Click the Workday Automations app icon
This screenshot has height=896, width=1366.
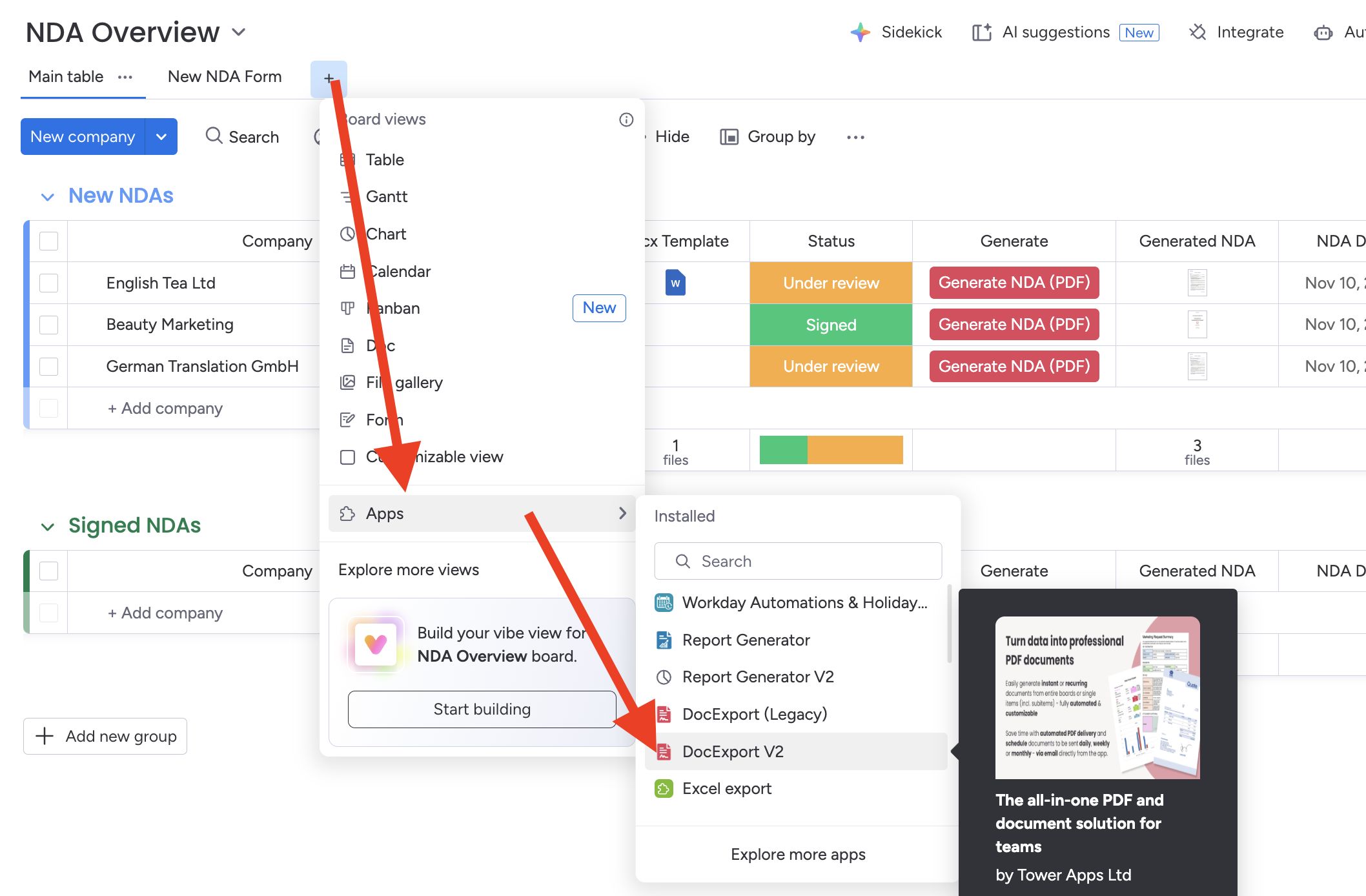(x=664, y=603)
